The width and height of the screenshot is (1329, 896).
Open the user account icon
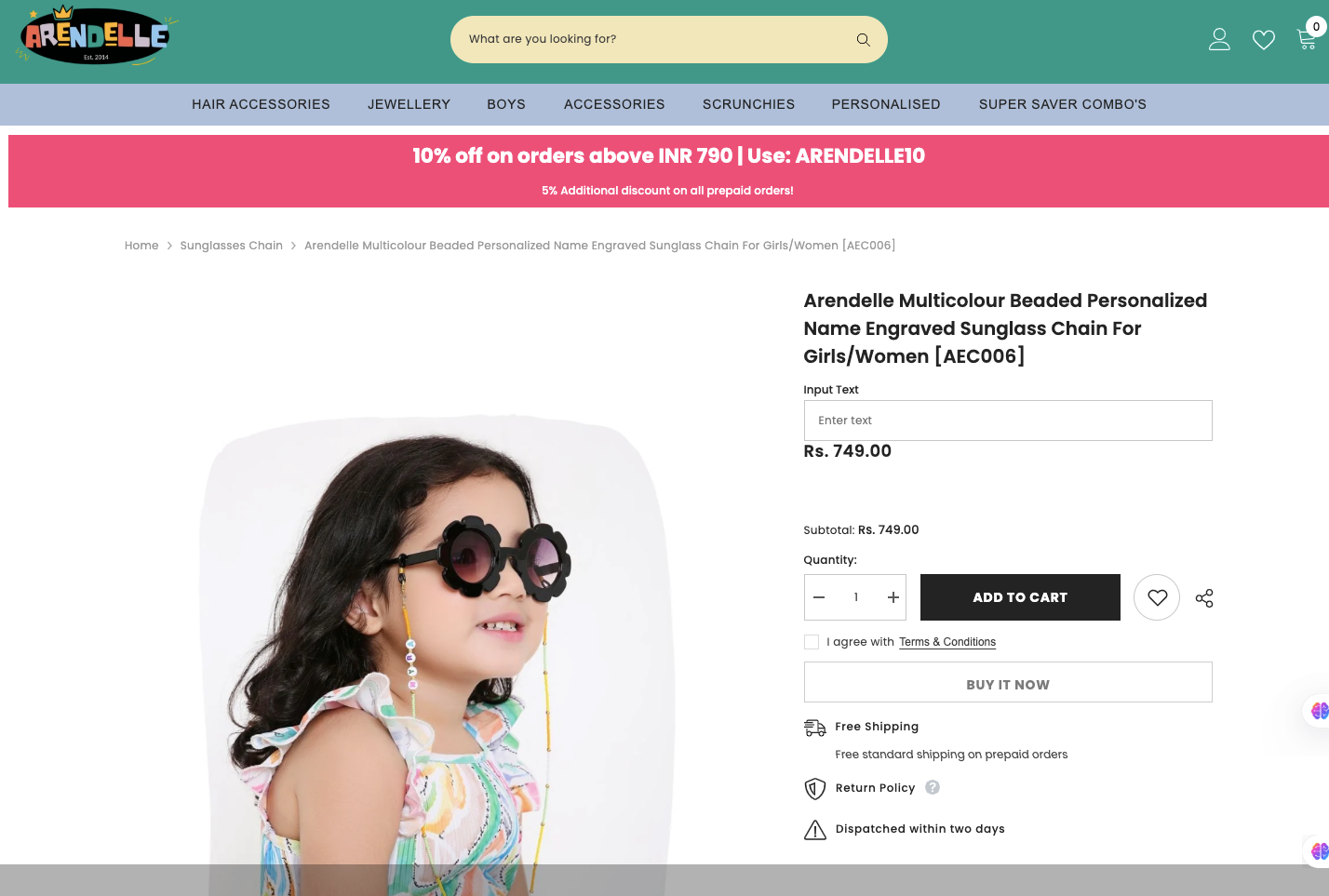[x=1219, y=39]
